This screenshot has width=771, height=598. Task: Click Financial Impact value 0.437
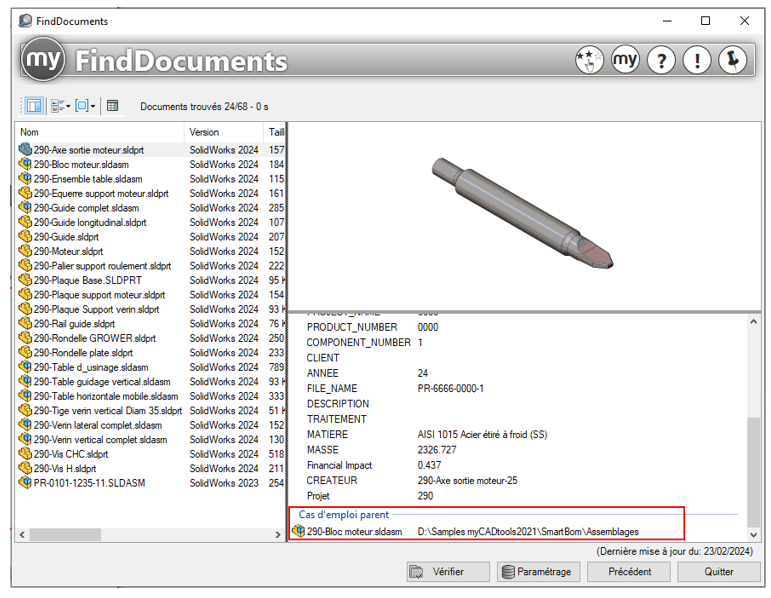coord(429,465)
